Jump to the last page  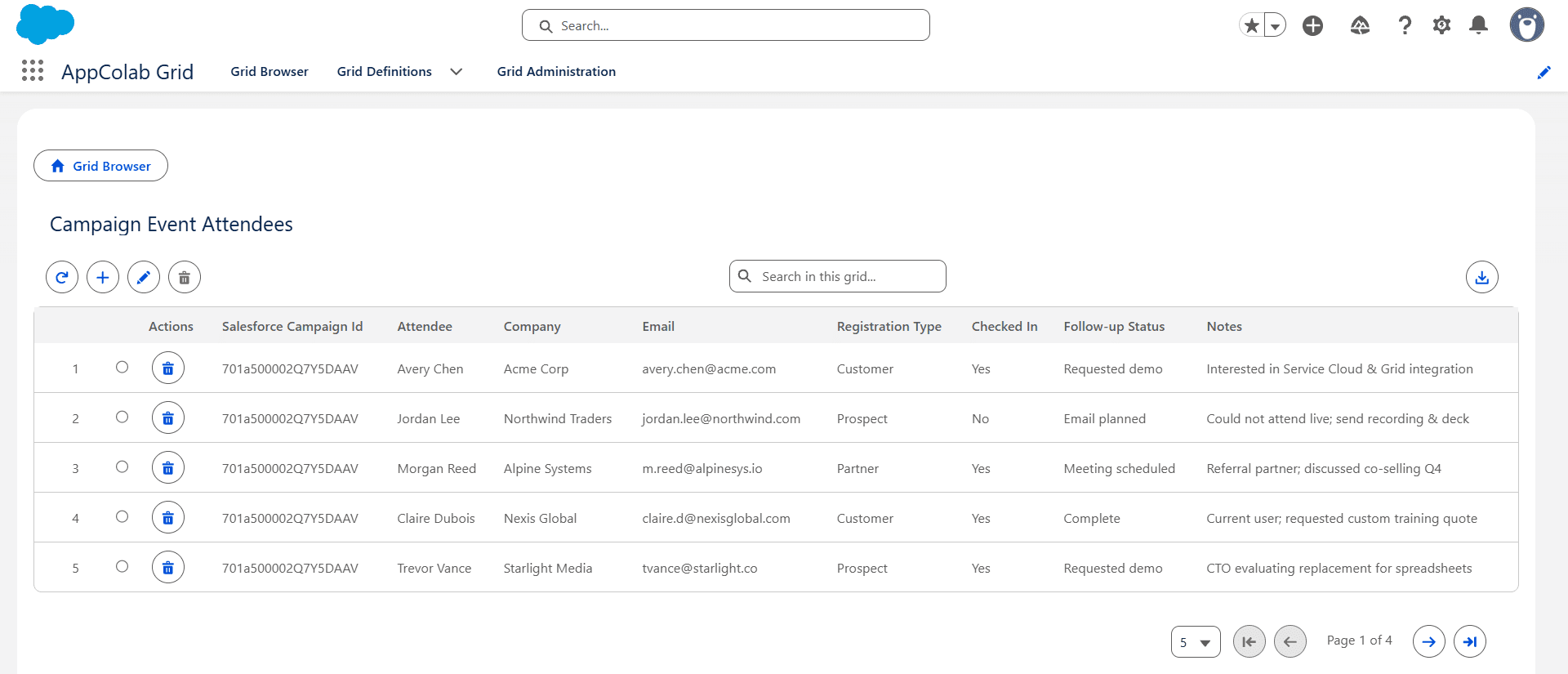click(1470, 641)
